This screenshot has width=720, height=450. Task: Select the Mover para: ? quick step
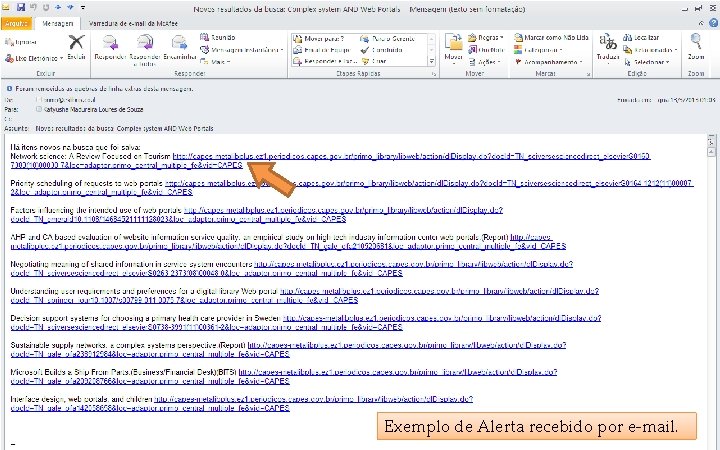pyautogui.click(x=319, y=39)
